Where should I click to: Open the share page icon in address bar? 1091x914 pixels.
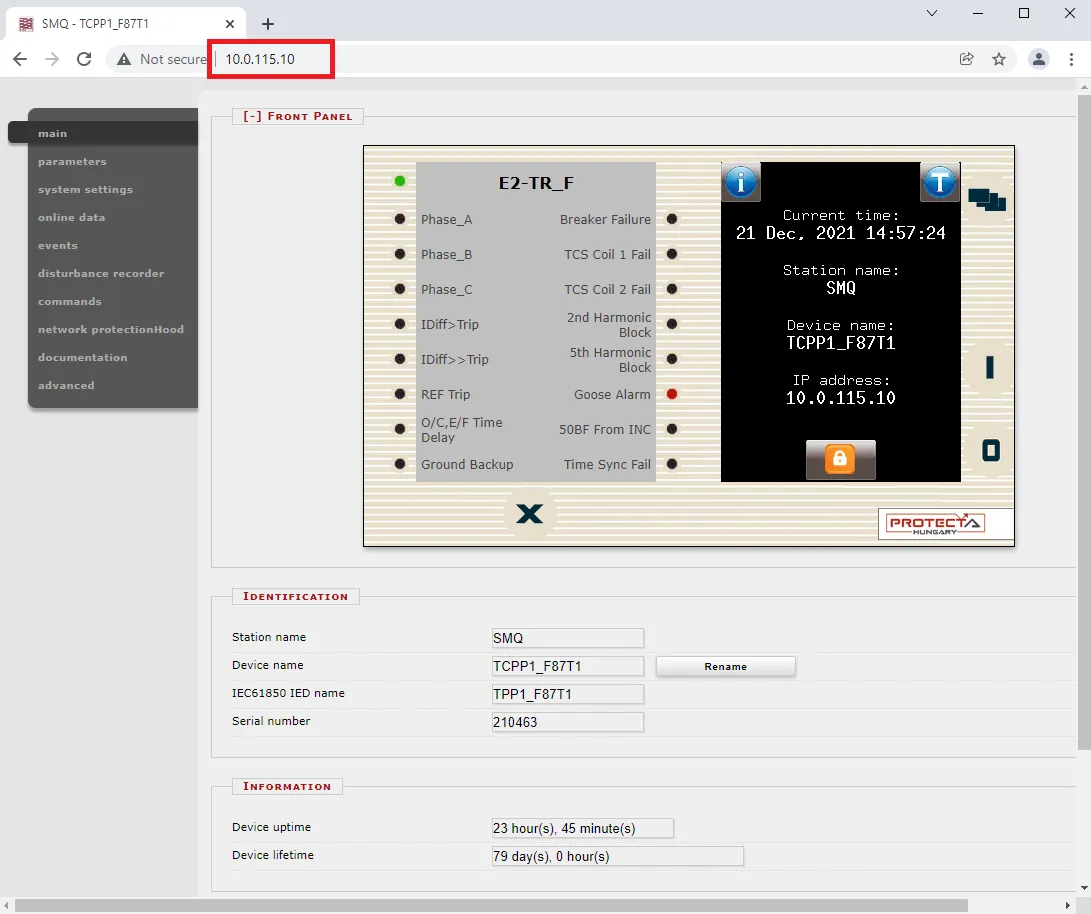click(966, 59)
